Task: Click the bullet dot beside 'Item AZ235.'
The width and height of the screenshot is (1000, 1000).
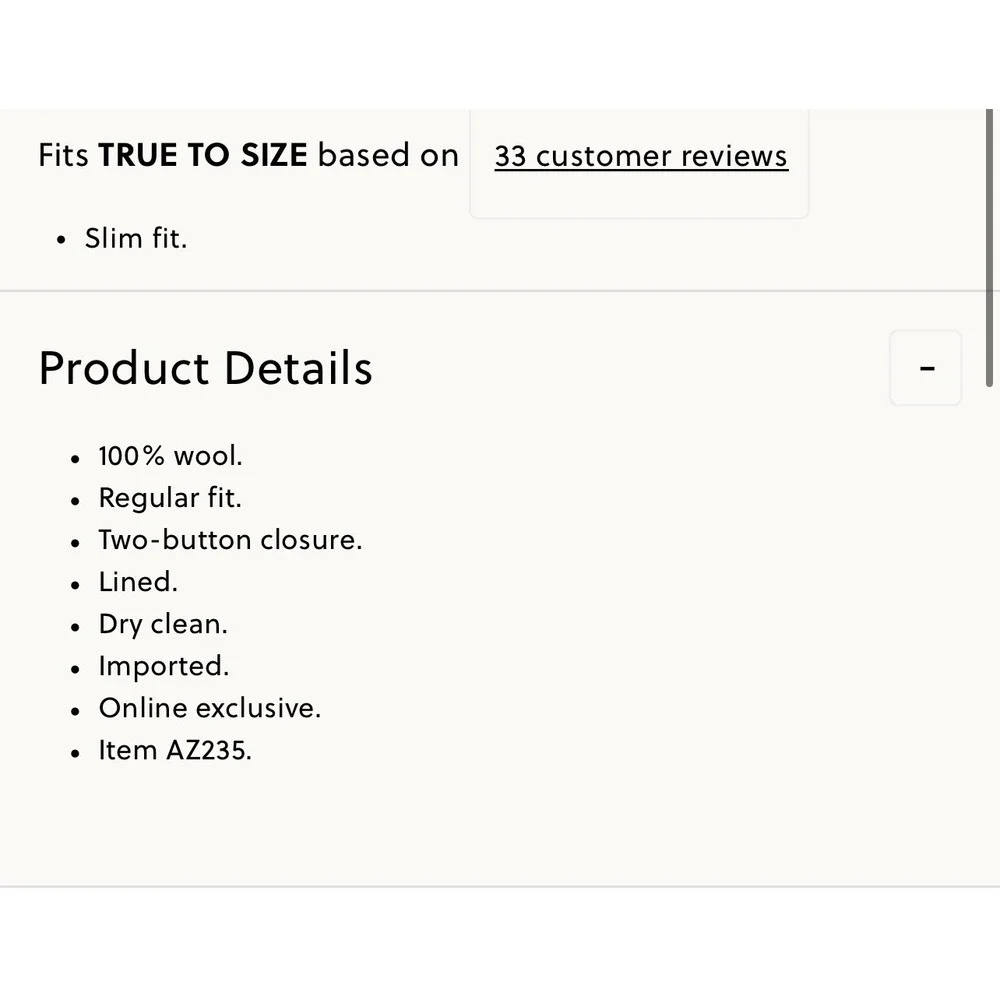Action: [75, 753]
